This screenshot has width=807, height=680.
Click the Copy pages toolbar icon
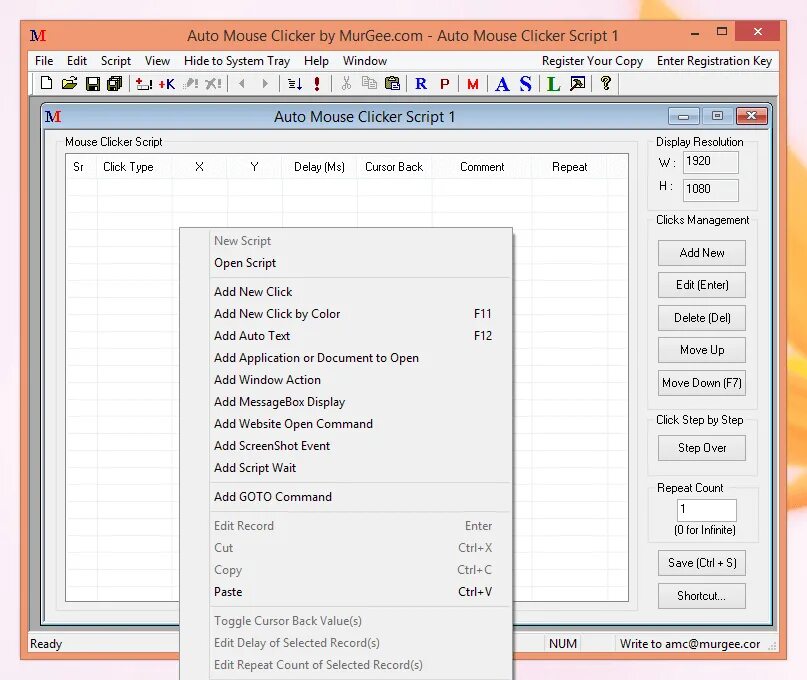(369, 83)
